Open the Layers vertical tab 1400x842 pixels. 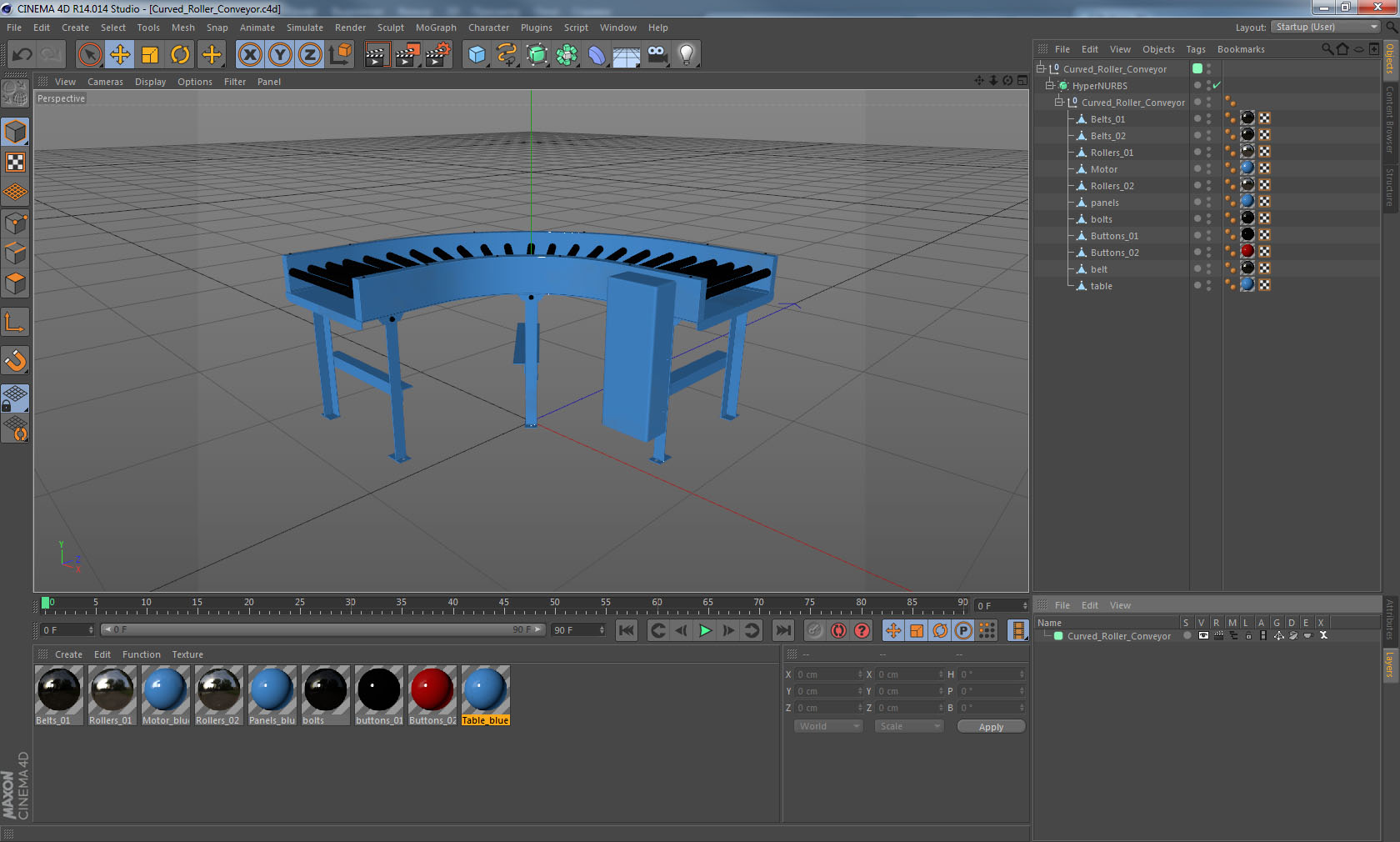point(1389,664)
